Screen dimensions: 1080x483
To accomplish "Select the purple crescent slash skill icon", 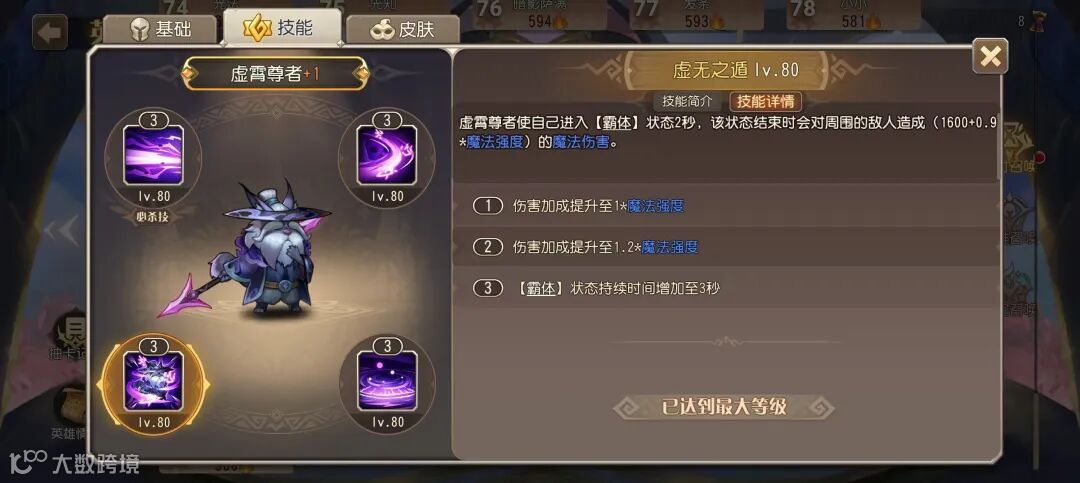I will pyautogui.click(x=386, y=155).
